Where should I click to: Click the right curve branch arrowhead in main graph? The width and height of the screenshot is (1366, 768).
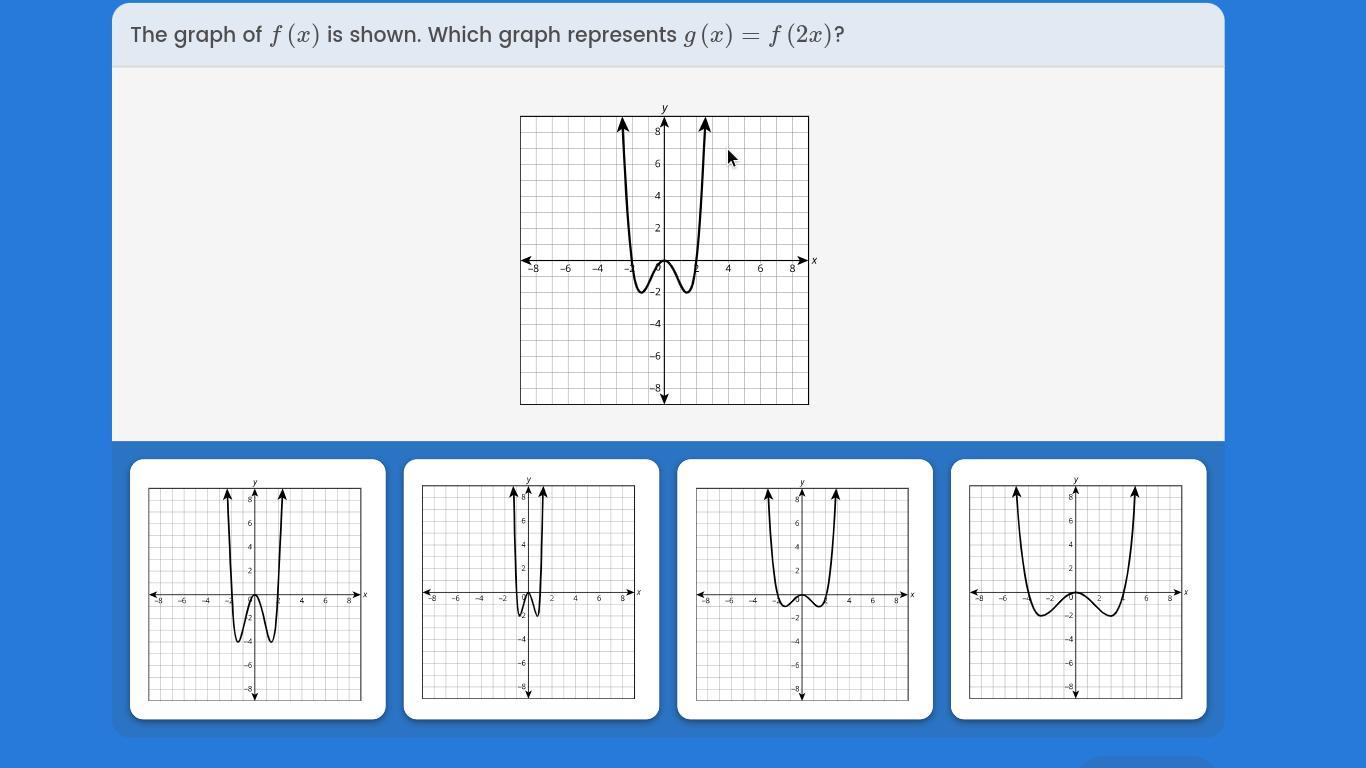705,124
